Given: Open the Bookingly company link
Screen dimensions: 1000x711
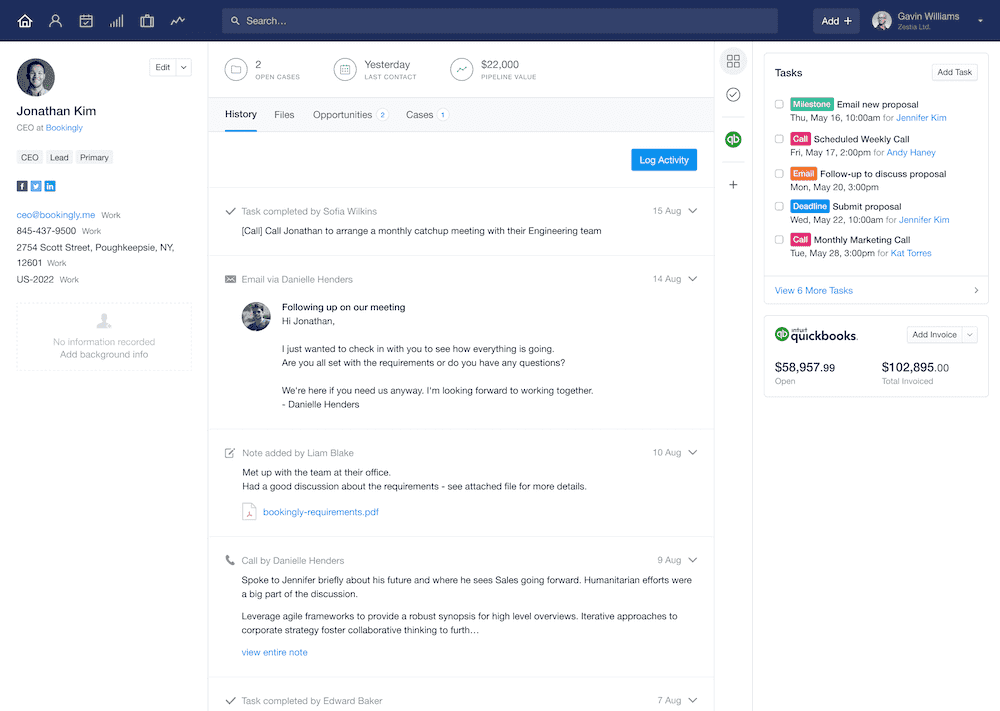Looking at the screenshot, I should point(64,128).
